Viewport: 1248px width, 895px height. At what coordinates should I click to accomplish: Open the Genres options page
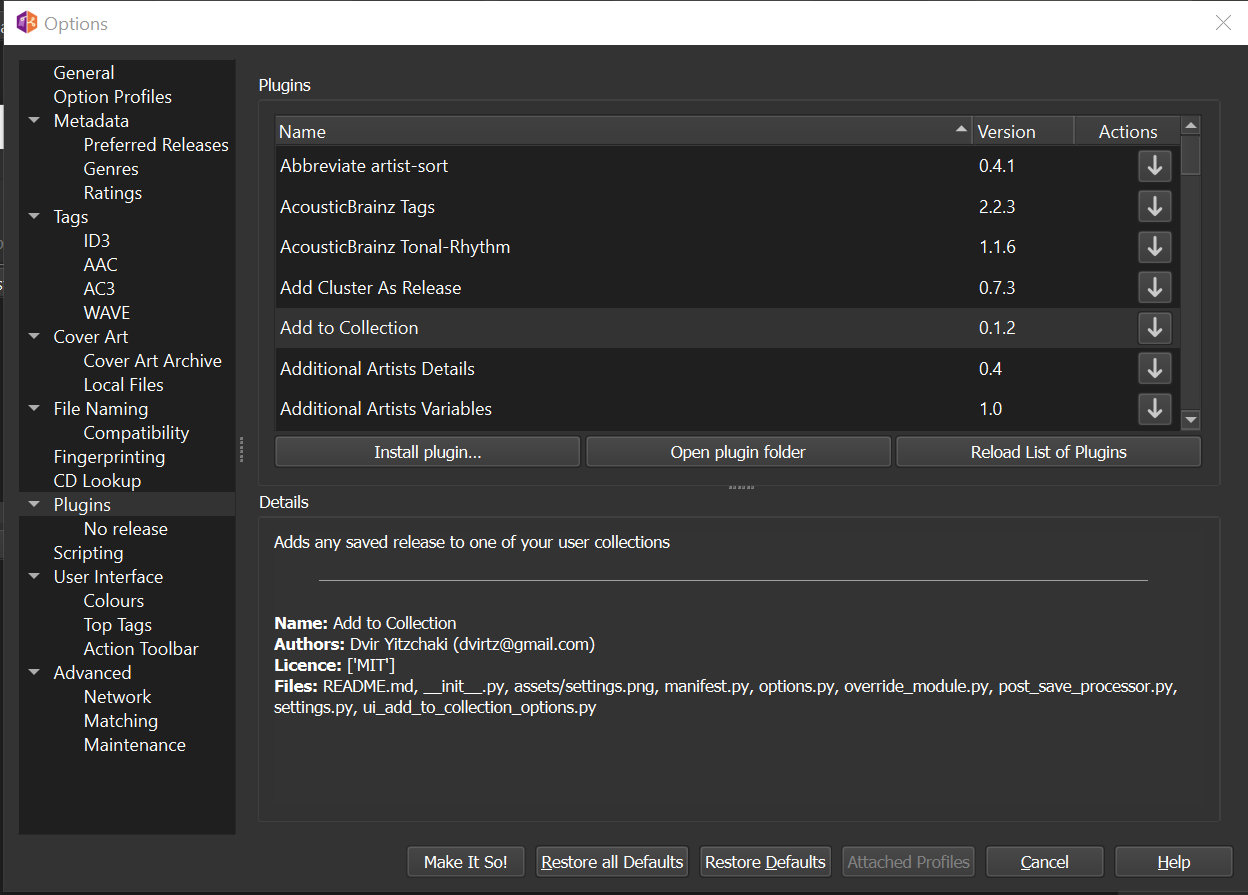tap(111, 169)
